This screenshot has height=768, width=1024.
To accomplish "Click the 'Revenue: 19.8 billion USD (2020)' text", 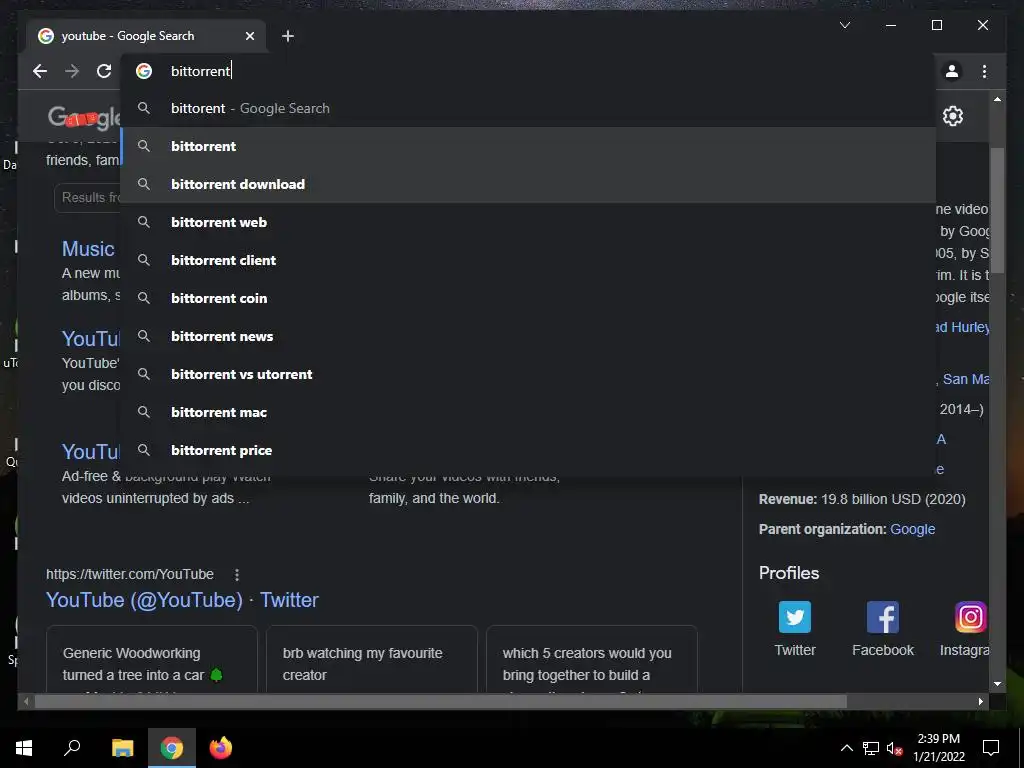I will tap(862, 499).
